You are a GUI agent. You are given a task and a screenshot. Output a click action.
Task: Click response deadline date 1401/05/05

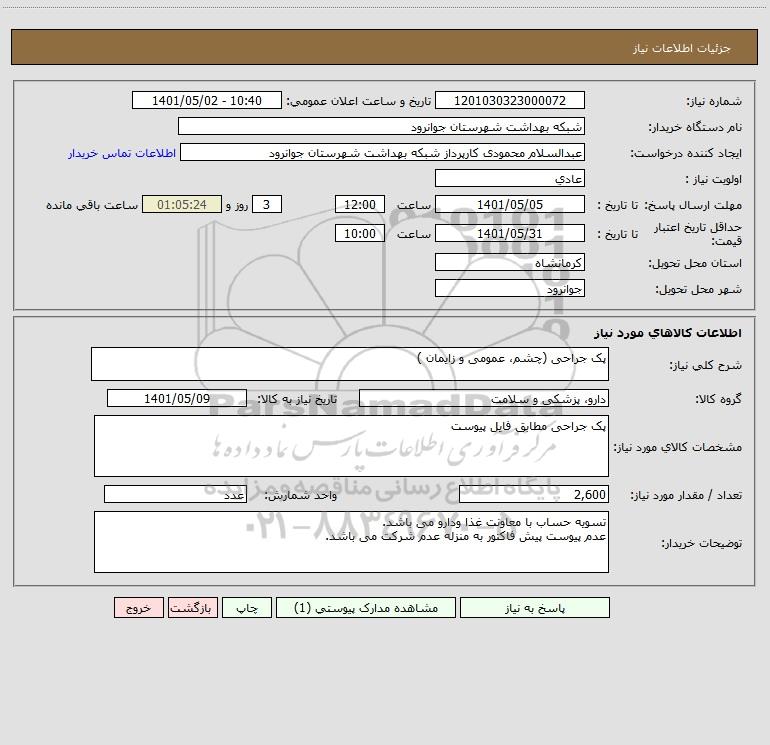[x=510, y=205]
